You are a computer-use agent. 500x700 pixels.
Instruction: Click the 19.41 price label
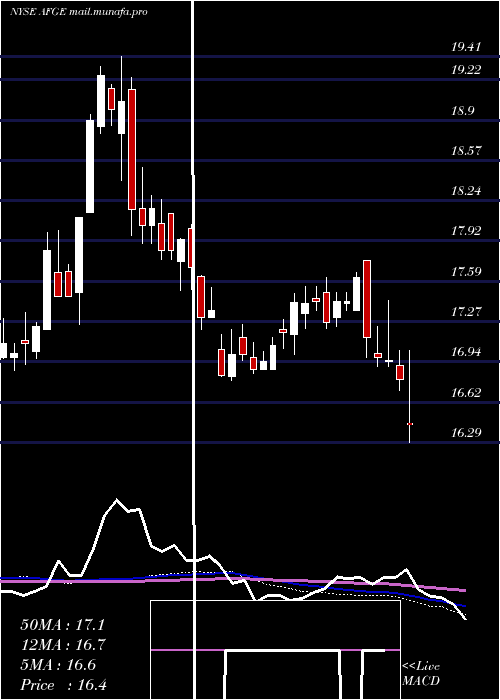466,46
